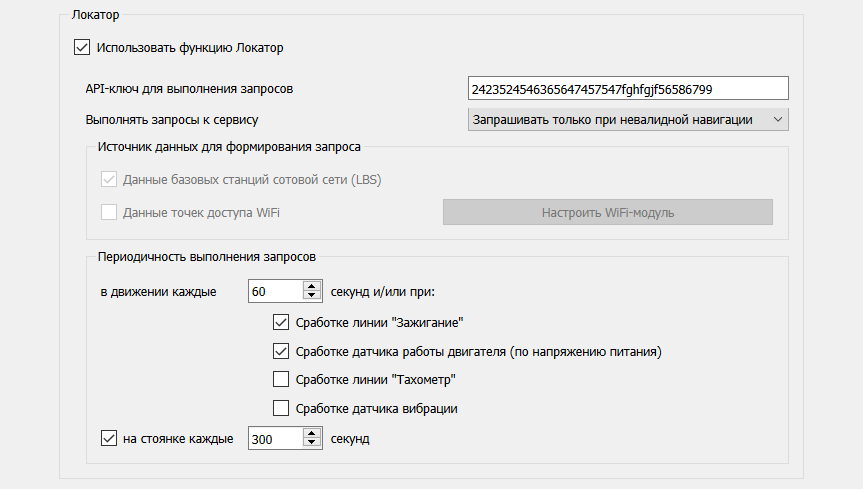Uncheck "Сработке линии Зажигание" checkbox
863x489 pixels.
pos(281,323)
